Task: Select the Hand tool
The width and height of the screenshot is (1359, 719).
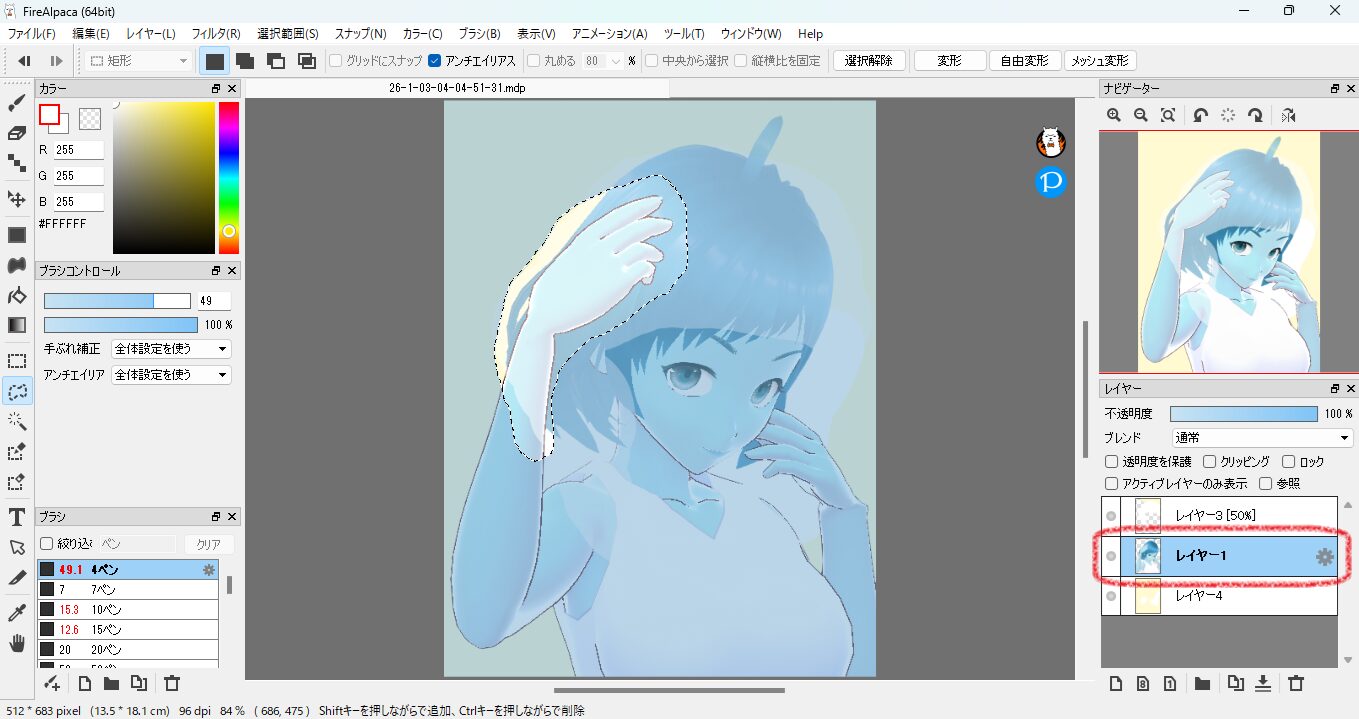Action: pos(17,643)
